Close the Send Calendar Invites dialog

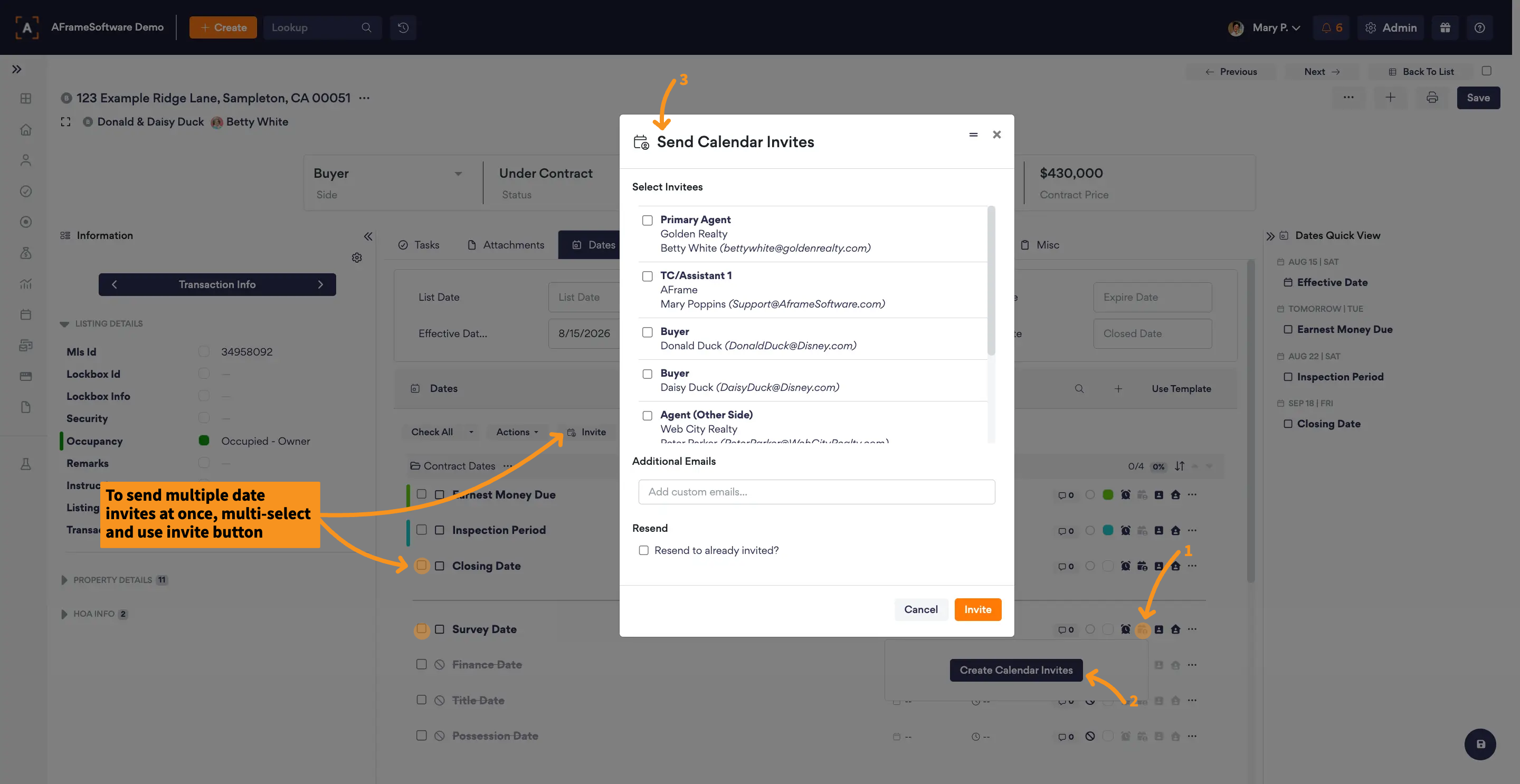(x=996, y=135)
